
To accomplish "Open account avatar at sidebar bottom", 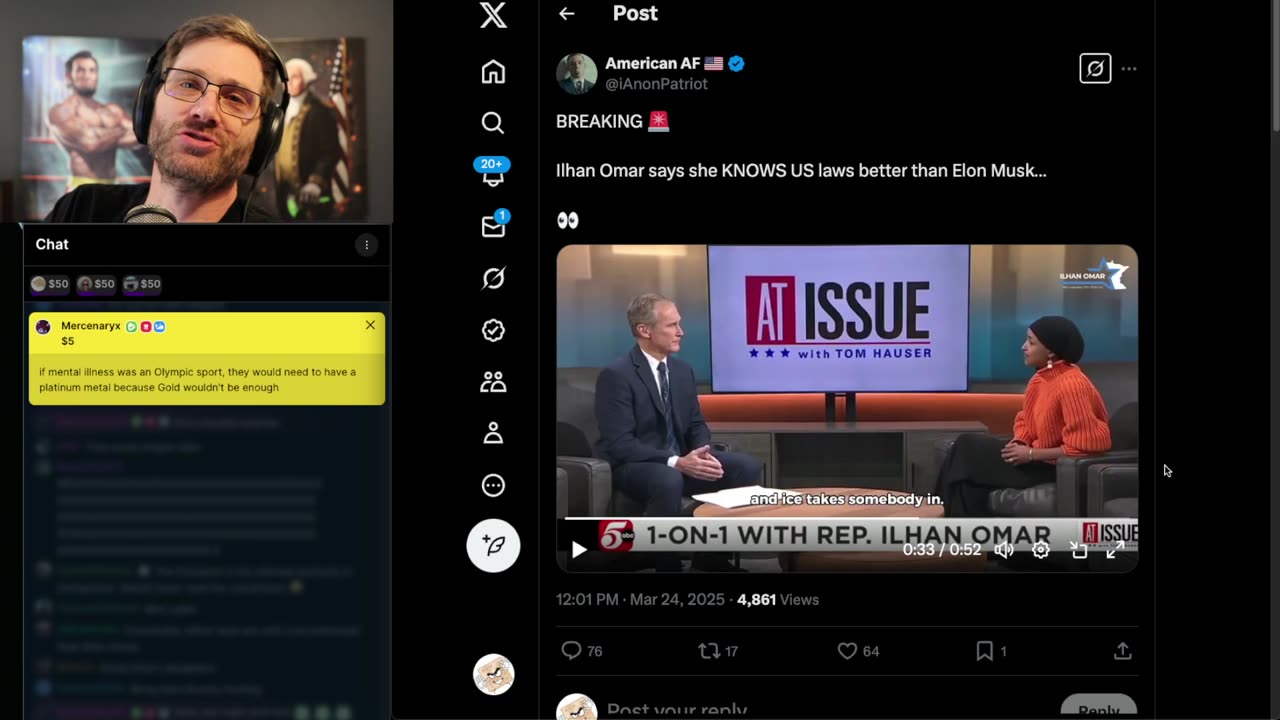I will pos(493,675).
